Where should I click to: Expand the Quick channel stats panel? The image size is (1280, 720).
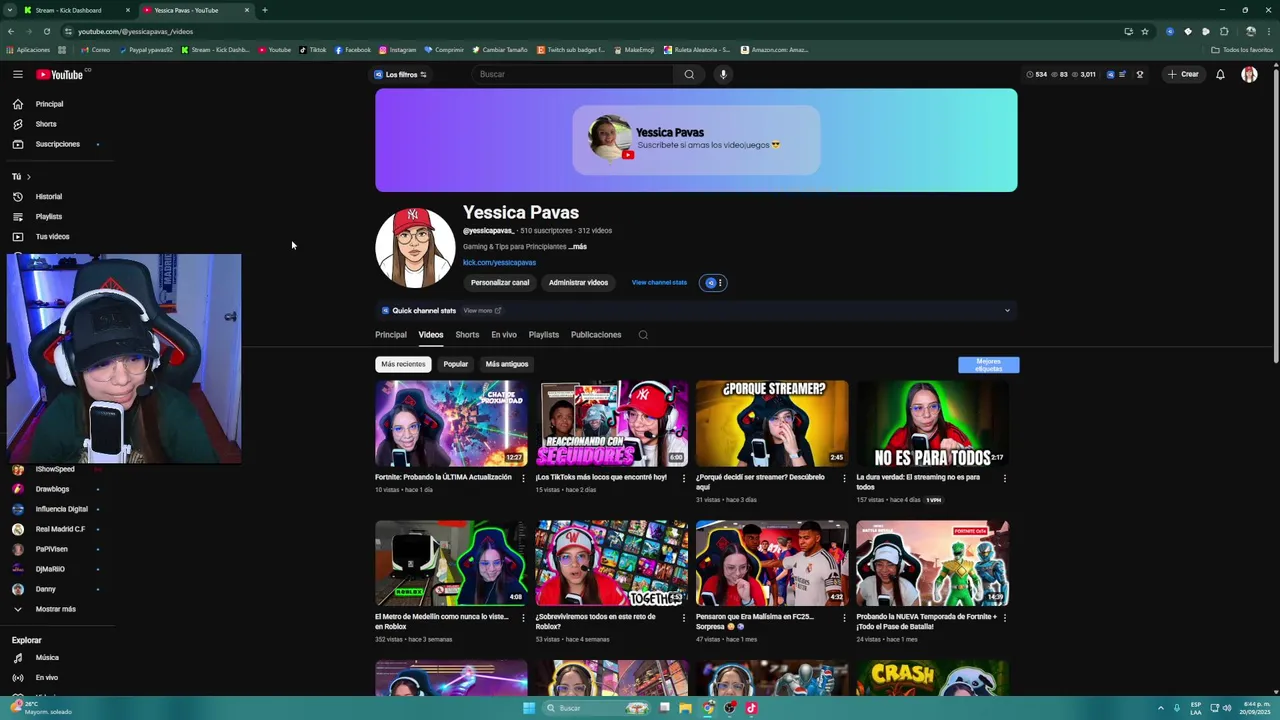(1007, 311)
